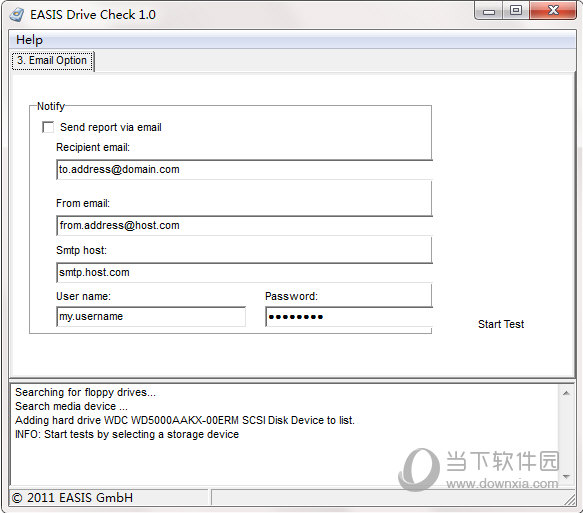Maximize the EASIS Drive Check window
The height and width of the screenshot is (513, 583).
(x=516, y=10)
